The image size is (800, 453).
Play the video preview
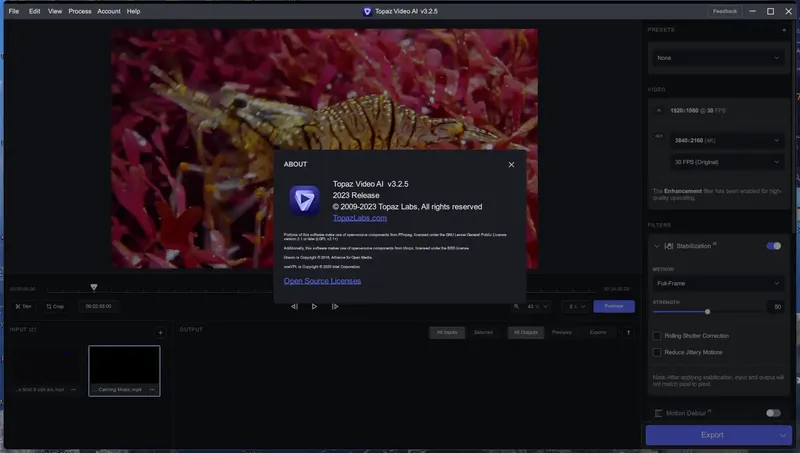click(x=314, y=307)
